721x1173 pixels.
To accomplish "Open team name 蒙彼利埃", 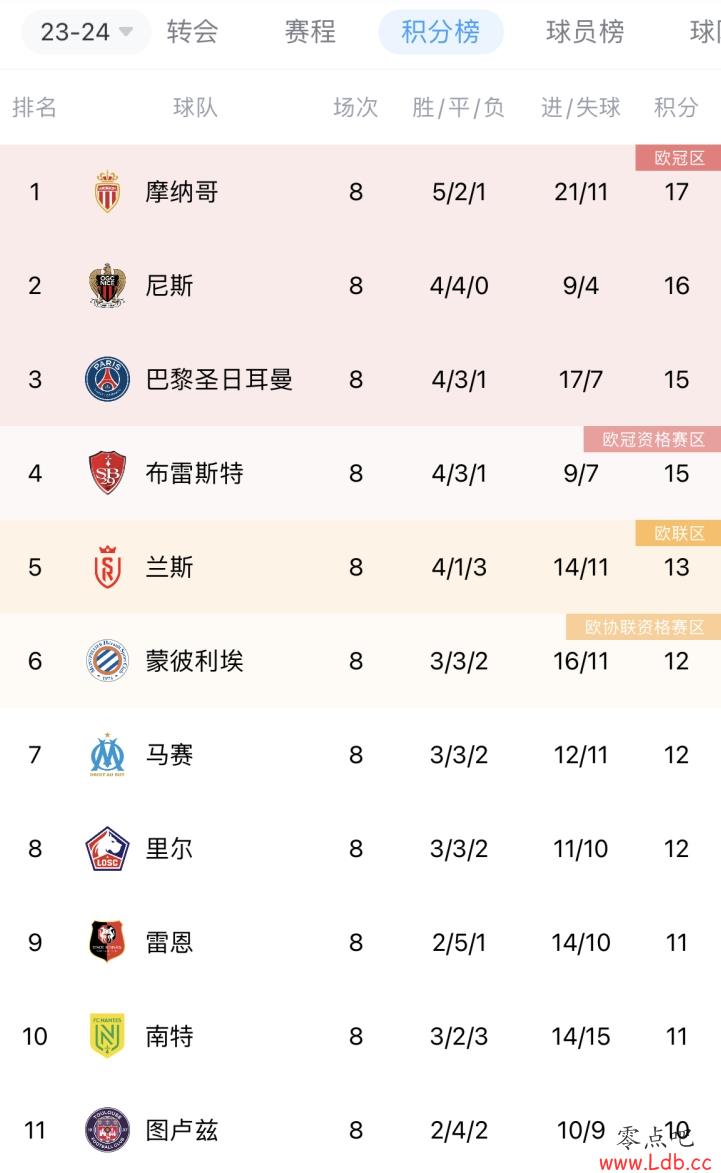I will pyautogui.click(x=195, y=661).
